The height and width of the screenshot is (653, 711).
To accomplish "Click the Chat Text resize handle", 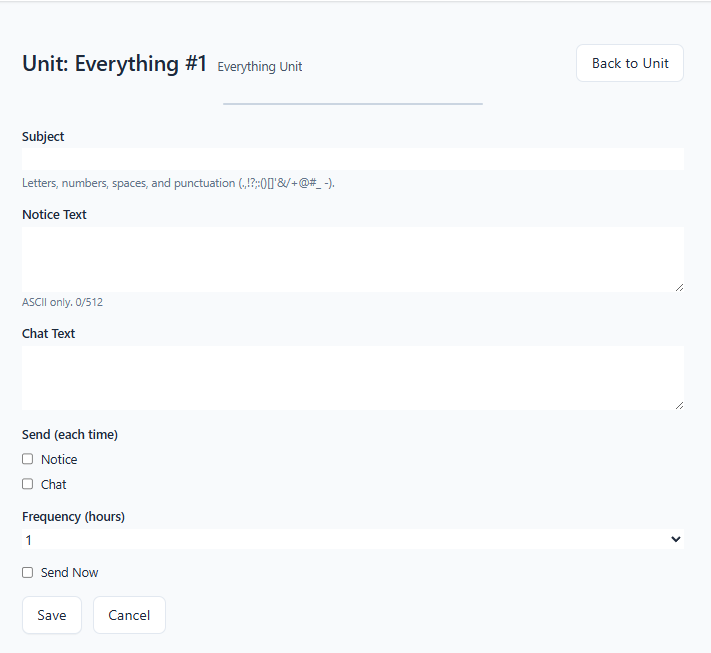I will [679, 405].
